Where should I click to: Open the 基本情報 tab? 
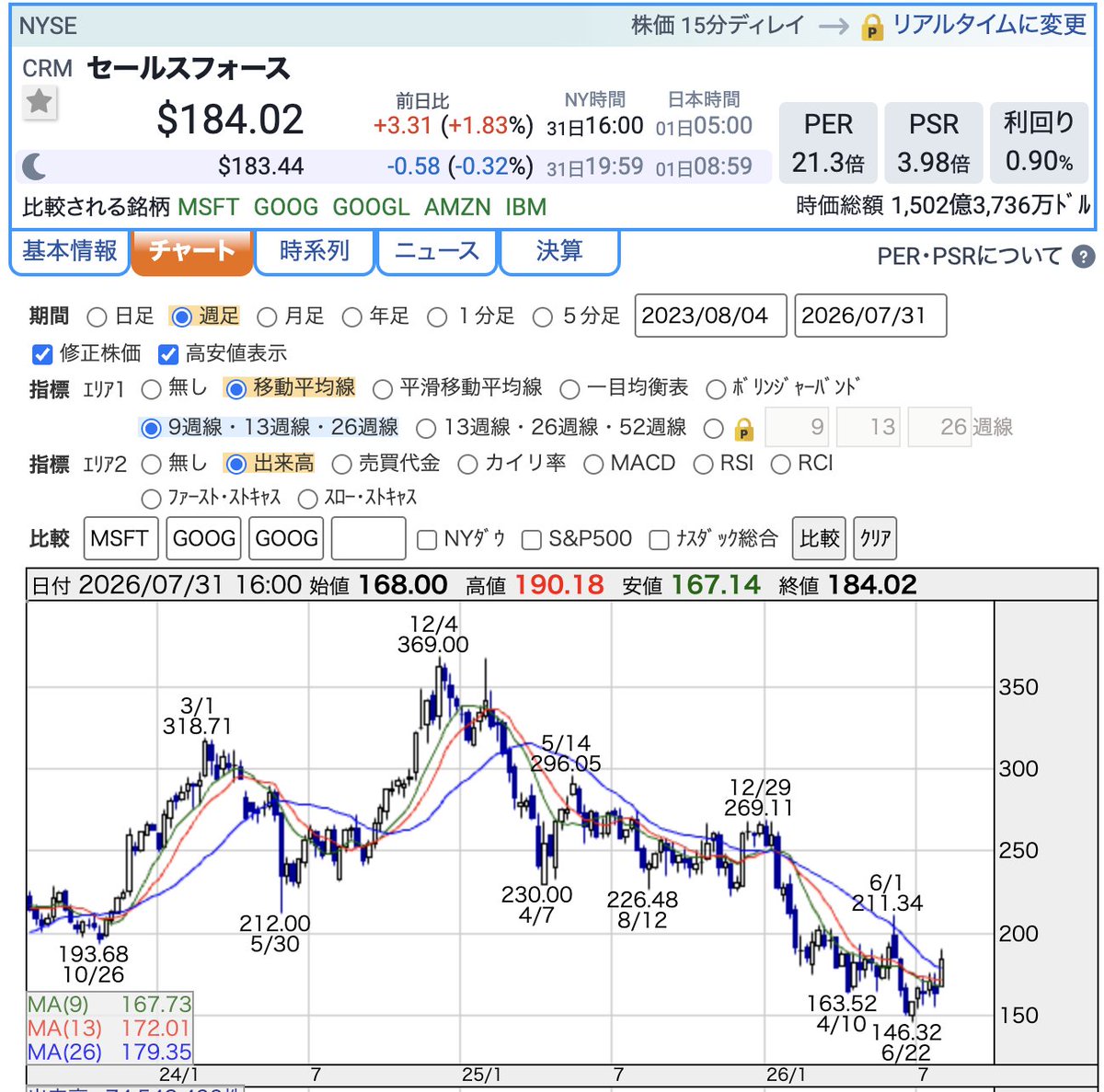point(70,251)
